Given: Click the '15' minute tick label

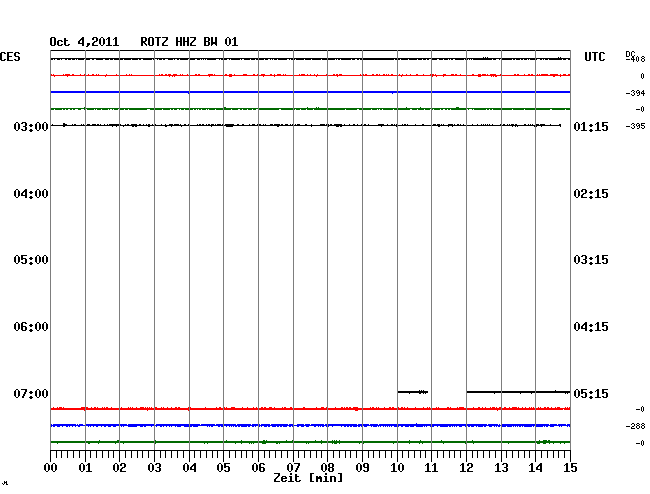Looking at the screenshot, I should coord(570,468).
